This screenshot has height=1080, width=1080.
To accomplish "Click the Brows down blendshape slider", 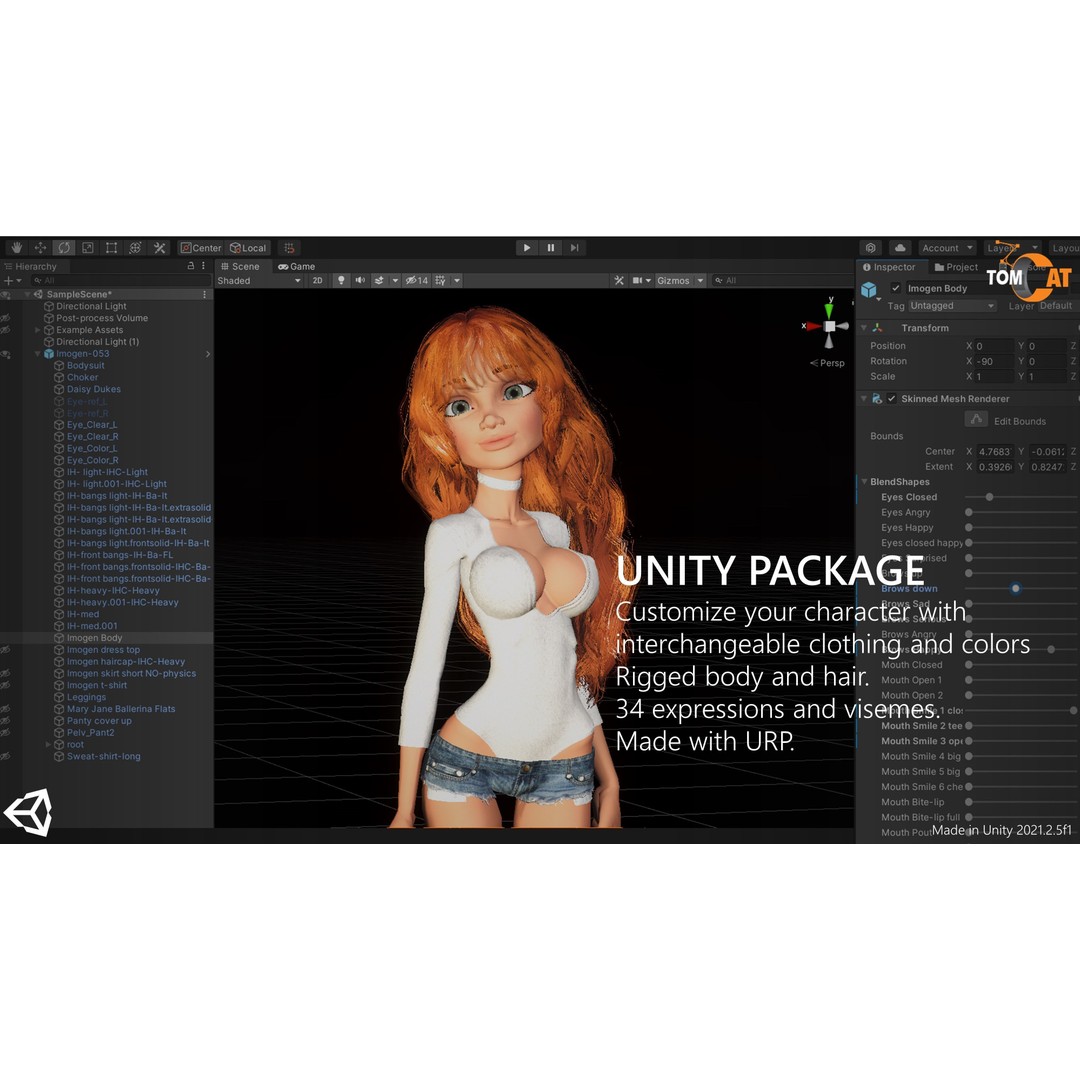I will tap(1021, 588).
